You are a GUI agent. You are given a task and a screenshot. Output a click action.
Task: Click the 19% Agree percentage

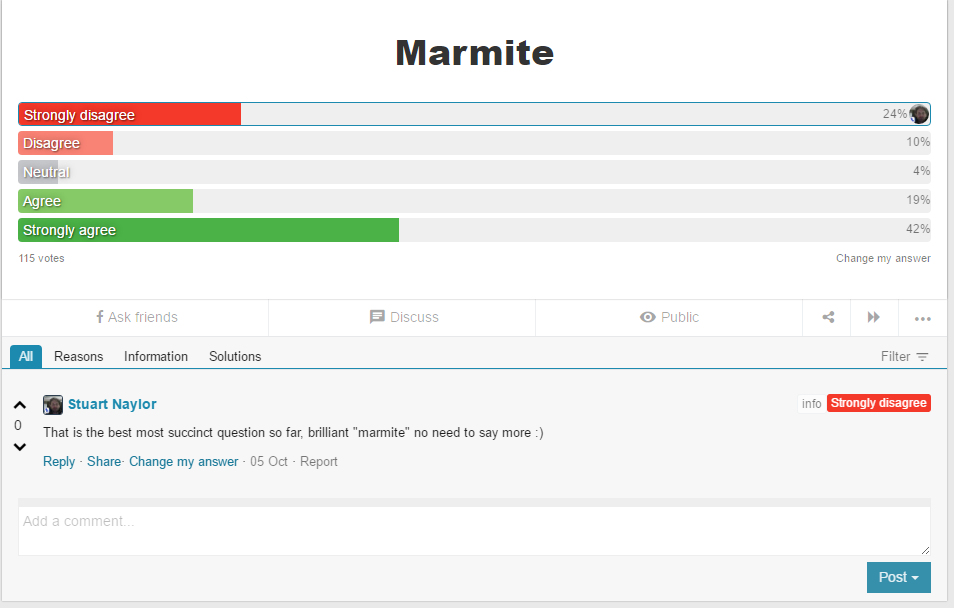click(x=917, y=200)
